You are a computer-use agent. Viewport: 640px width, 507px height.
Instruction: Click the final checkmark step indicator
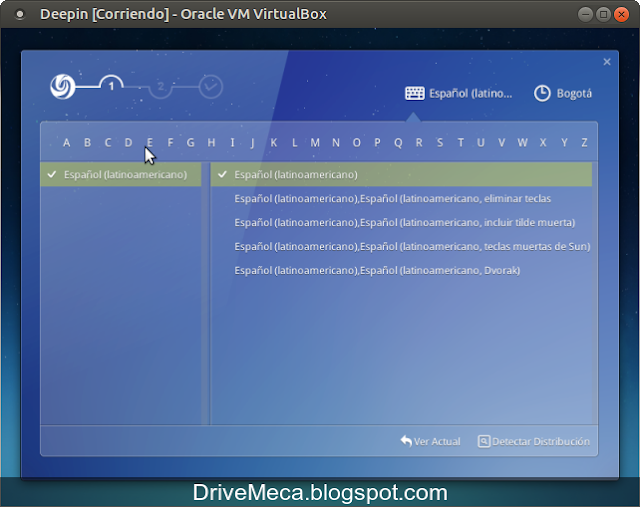tap(211, 87)
